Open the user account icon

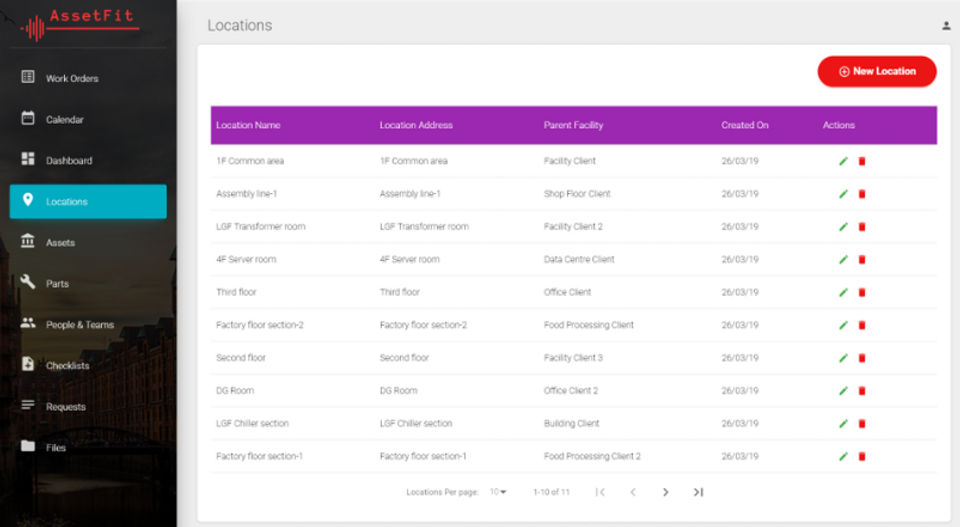[x=946, y=26]
